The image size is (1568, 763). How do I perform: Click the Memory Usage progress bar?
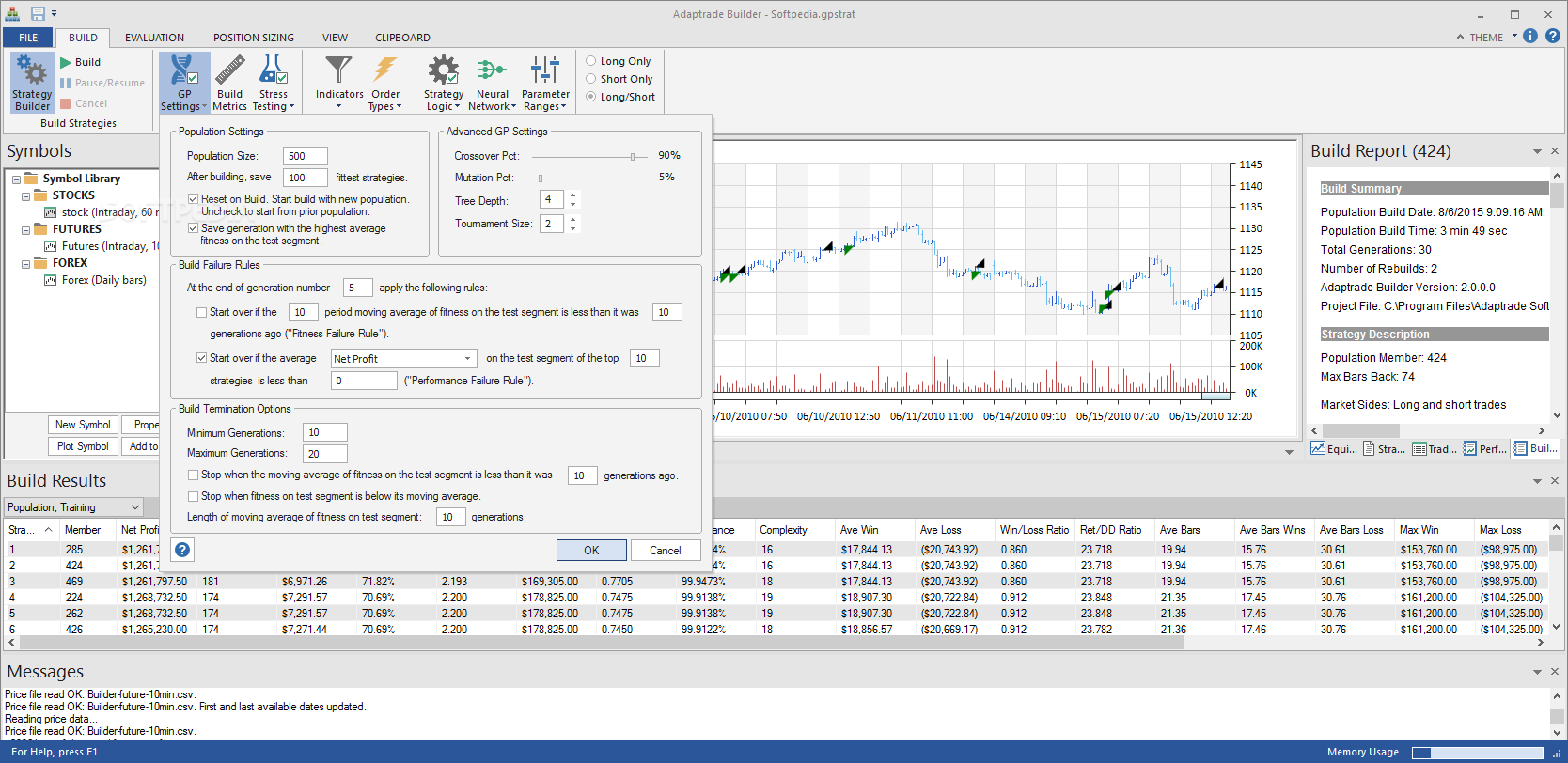pyautogui.click(x=1478, y=753)
